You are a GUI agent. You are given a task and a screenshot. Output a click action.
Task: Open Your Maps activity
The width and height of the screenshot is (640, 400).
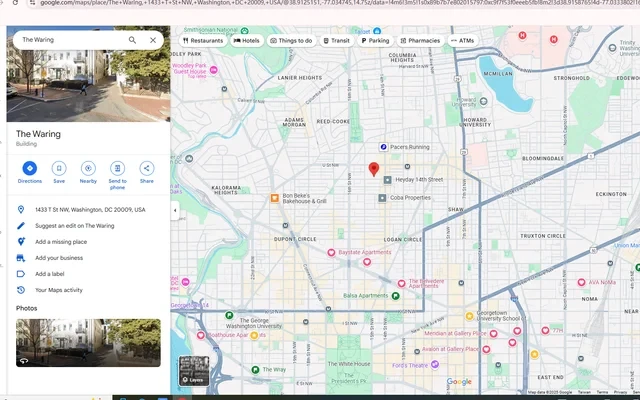click(59, 290)
